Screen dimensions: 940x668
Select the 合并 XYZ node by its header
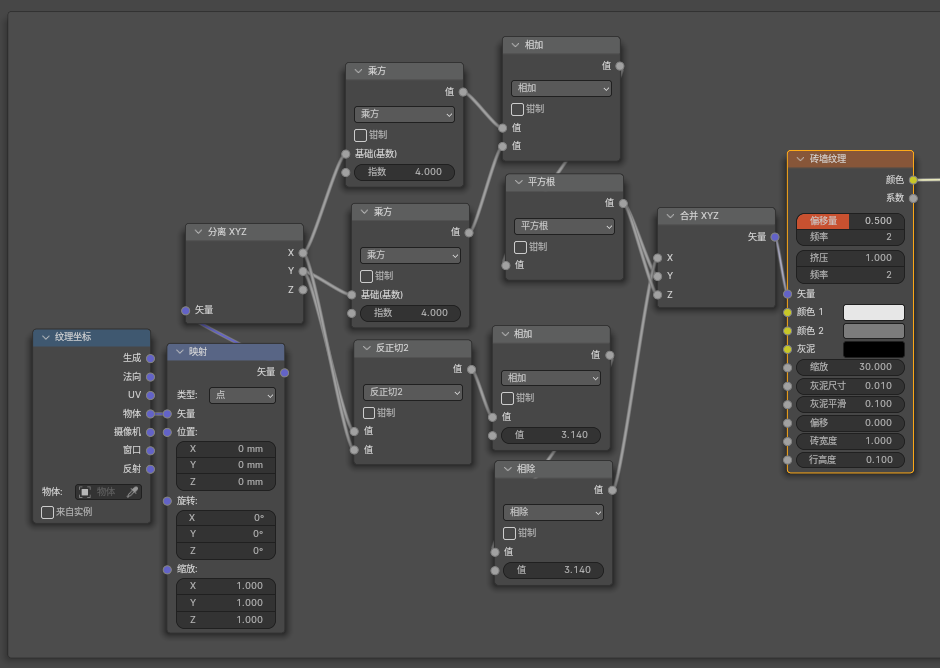click(x=720, y=216)
